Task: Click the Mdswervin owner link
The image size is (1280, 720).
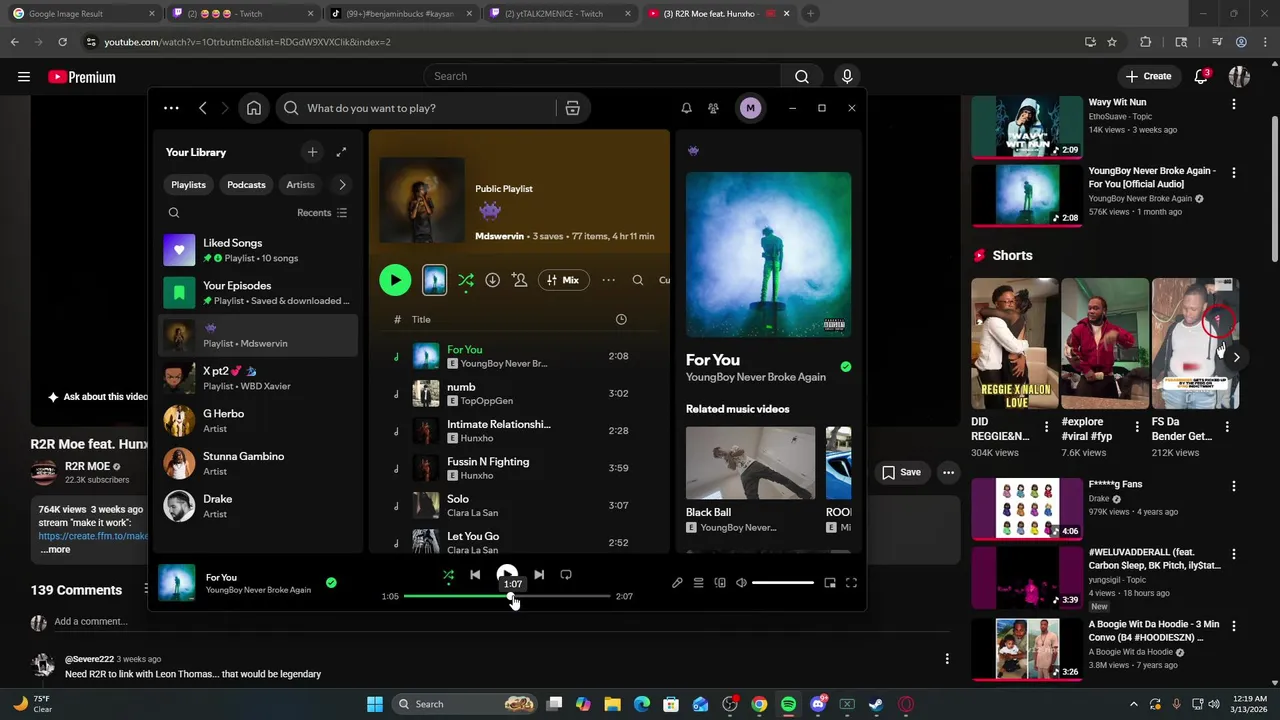Action: click(499, 236)
